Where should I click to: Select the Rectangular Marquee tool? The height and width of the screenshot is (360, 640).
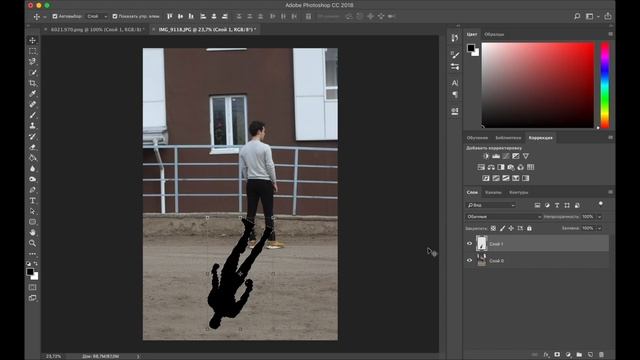[32, 51]
